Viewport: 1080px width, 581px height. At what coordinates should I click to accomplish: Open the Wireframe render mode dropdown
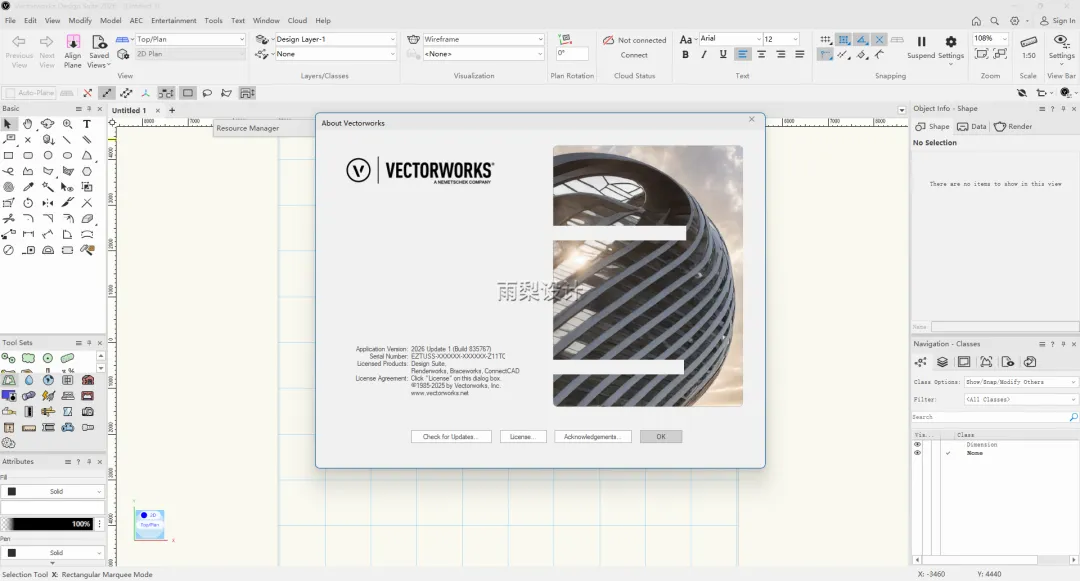click(483, 39)
